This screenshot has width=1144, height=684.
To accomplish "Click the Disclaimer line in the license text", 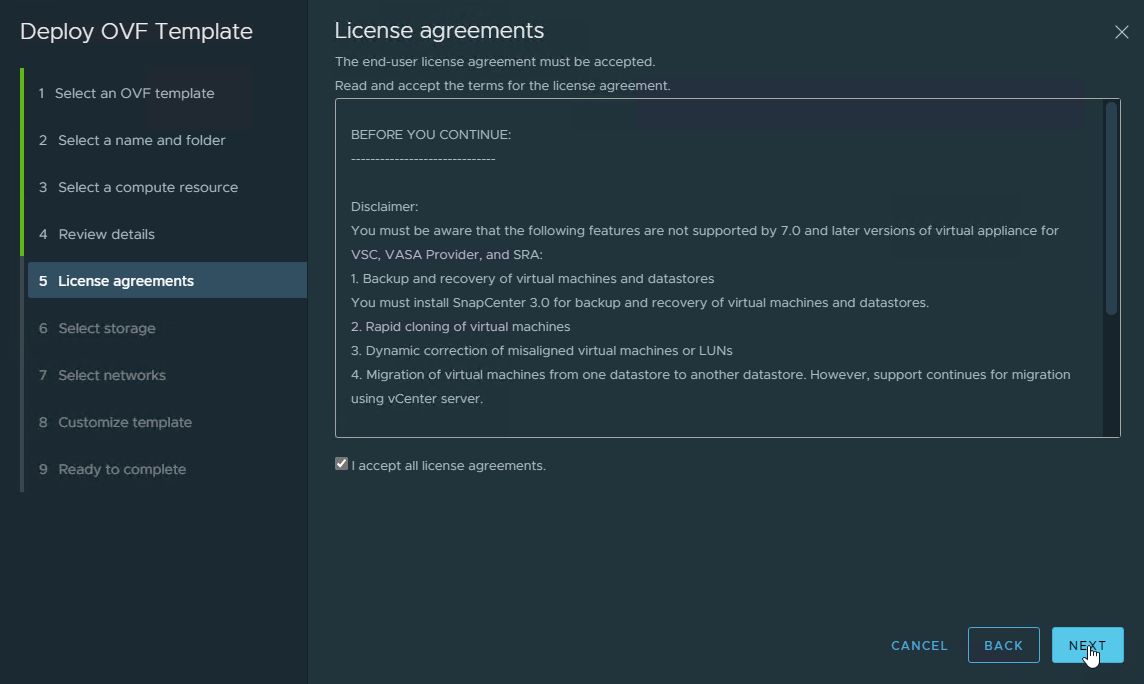I will [385, 206].
